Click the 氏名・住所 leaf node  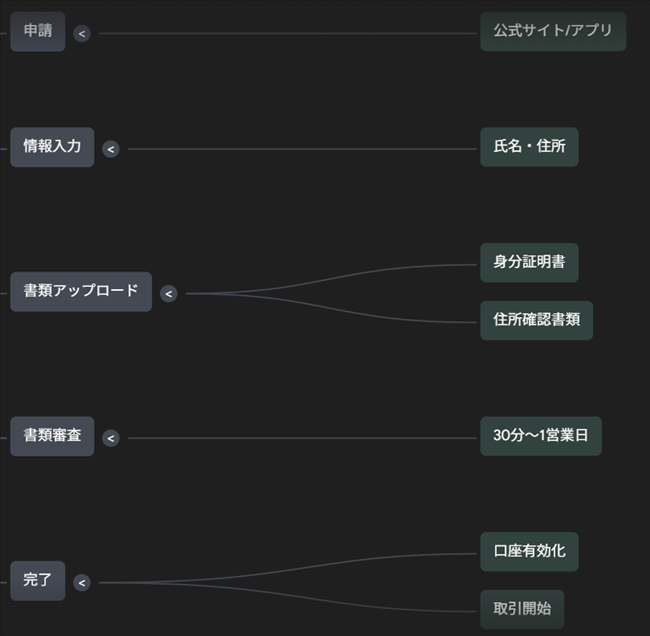coord(529,148)
